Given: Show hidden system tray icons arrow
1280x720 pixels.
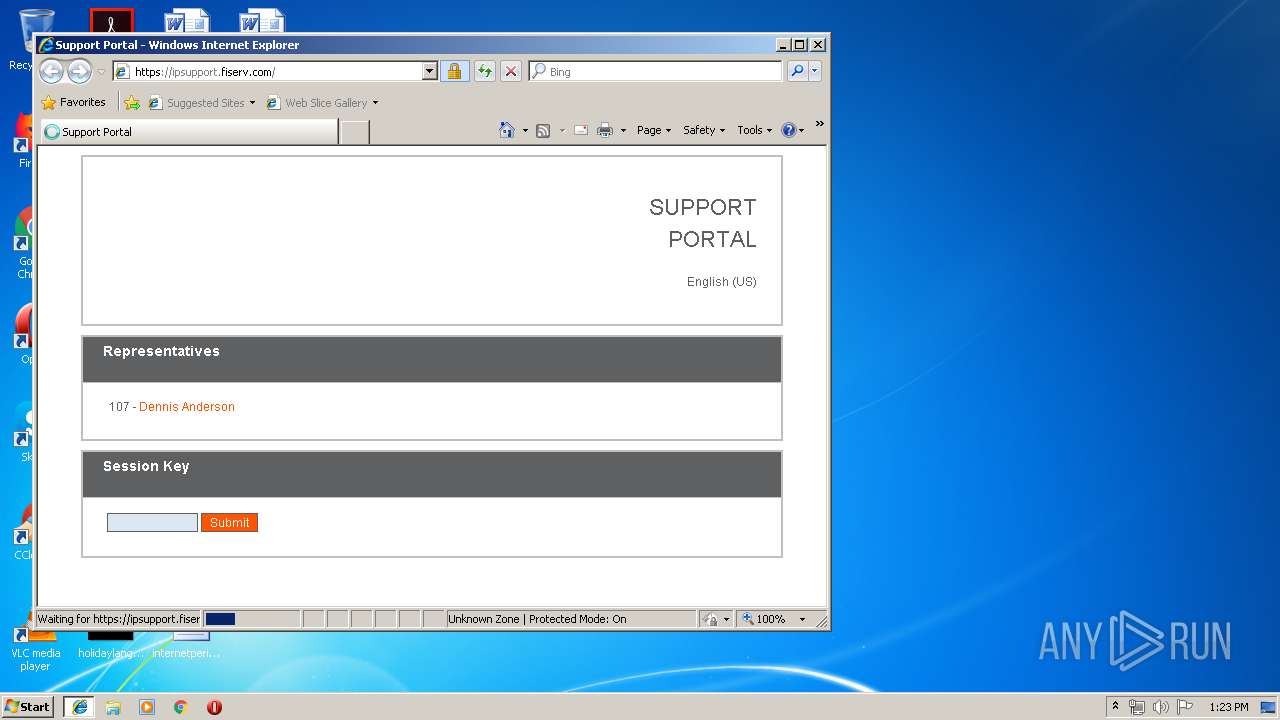Looking at the screenshot, I should [1116, 706].
